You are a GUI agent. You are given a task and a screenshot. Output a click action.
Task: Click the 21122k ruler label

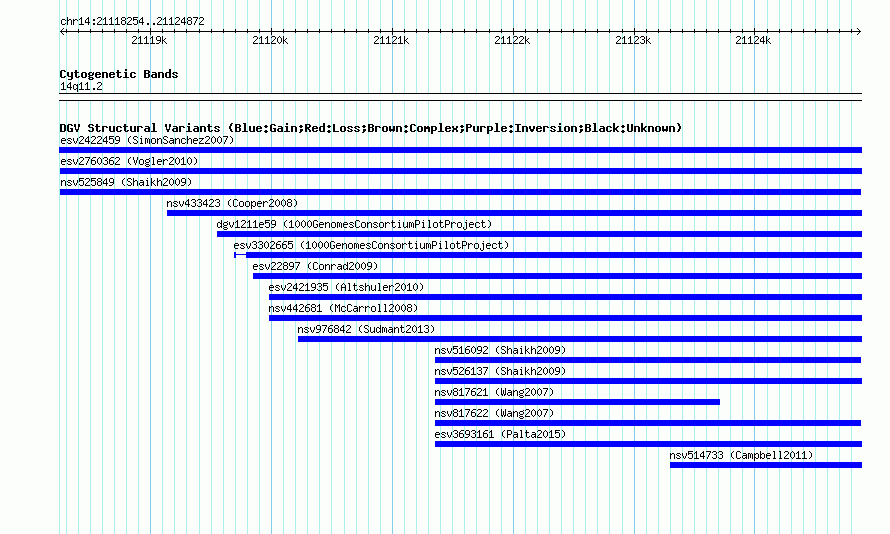pos(512,40)
